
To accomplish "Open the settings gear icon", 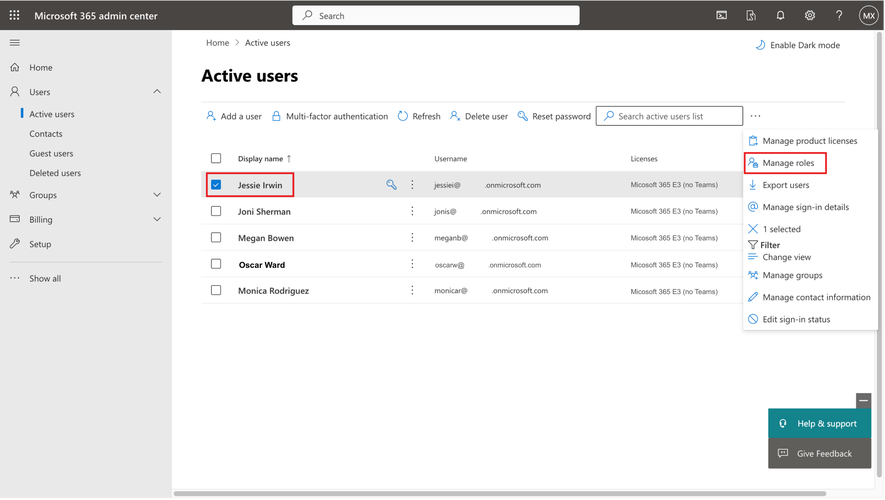I will click(809, 15).
